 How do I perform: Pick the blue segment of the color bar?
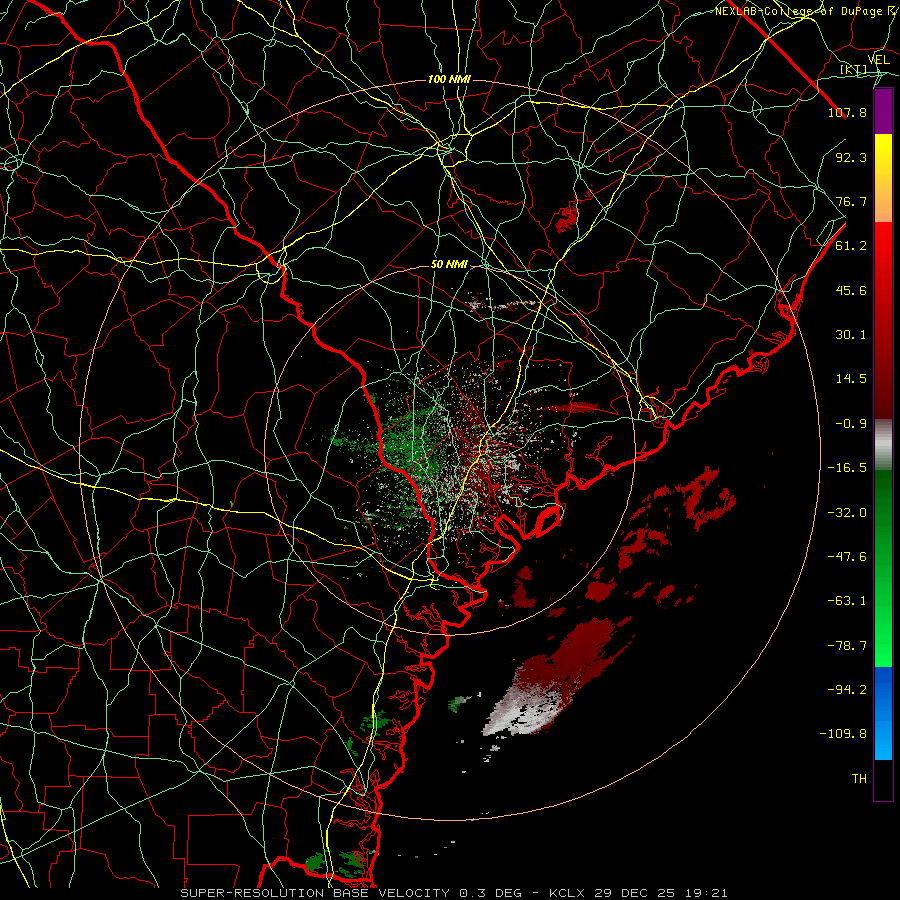pyautogui.click(x=883, y=713)
